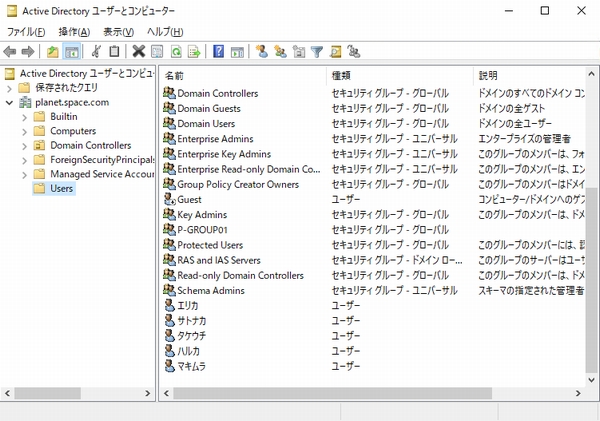Click the clipboard Copy icon

click(x=114, y=51)
